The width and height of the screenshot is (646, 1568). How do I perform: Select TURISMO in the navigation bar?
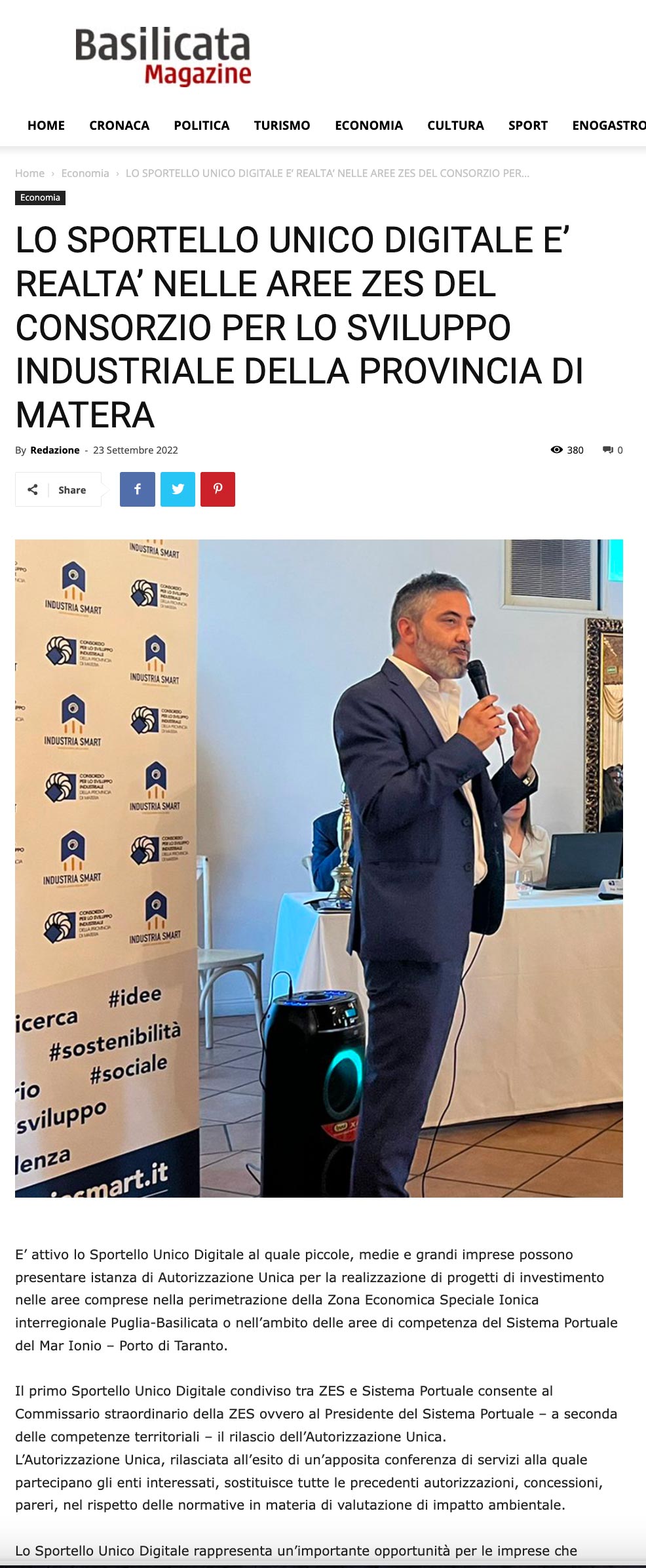(282, 125)
